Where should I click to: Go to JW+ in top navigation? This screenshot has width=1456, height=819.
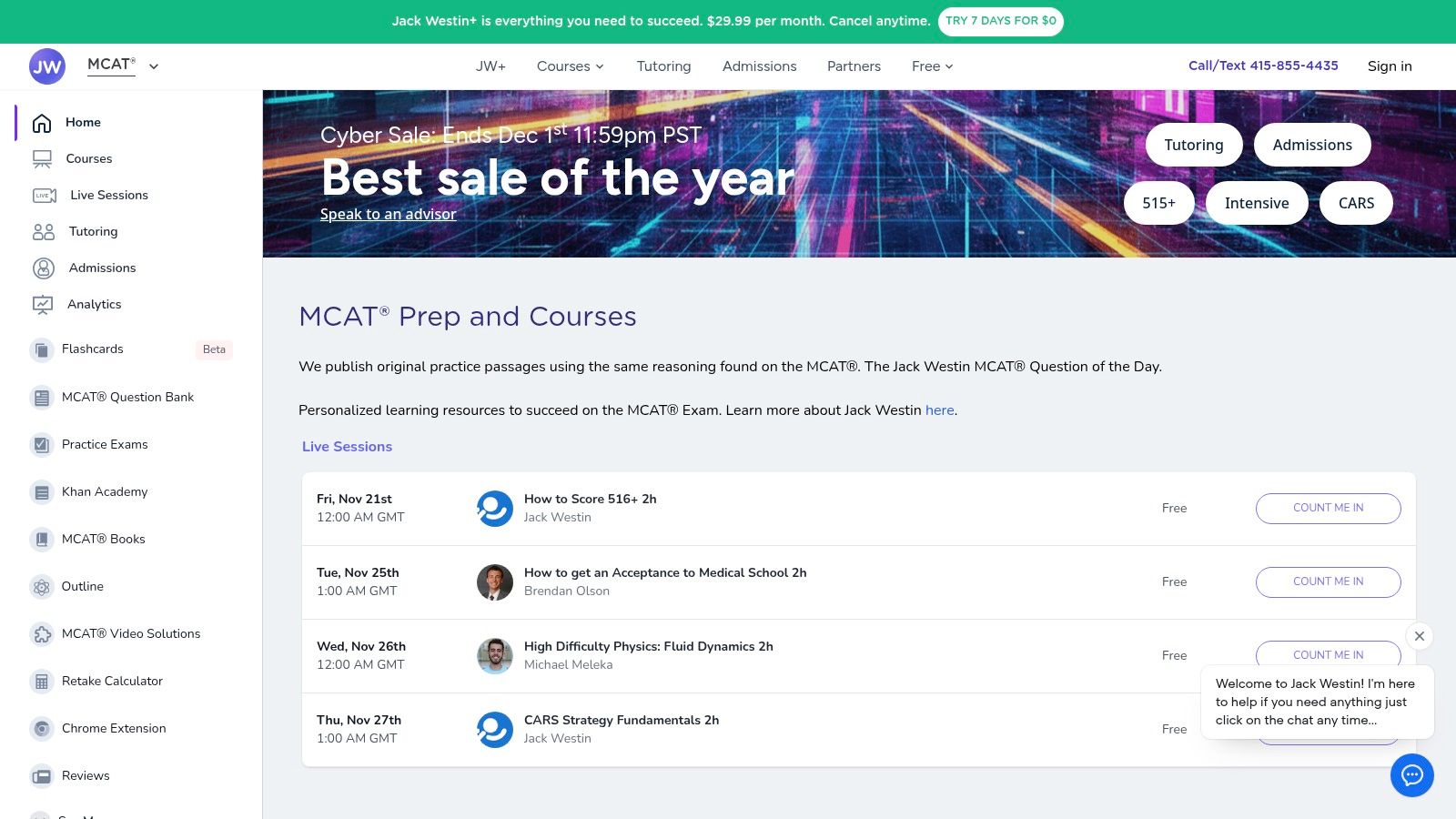point(490,66)
